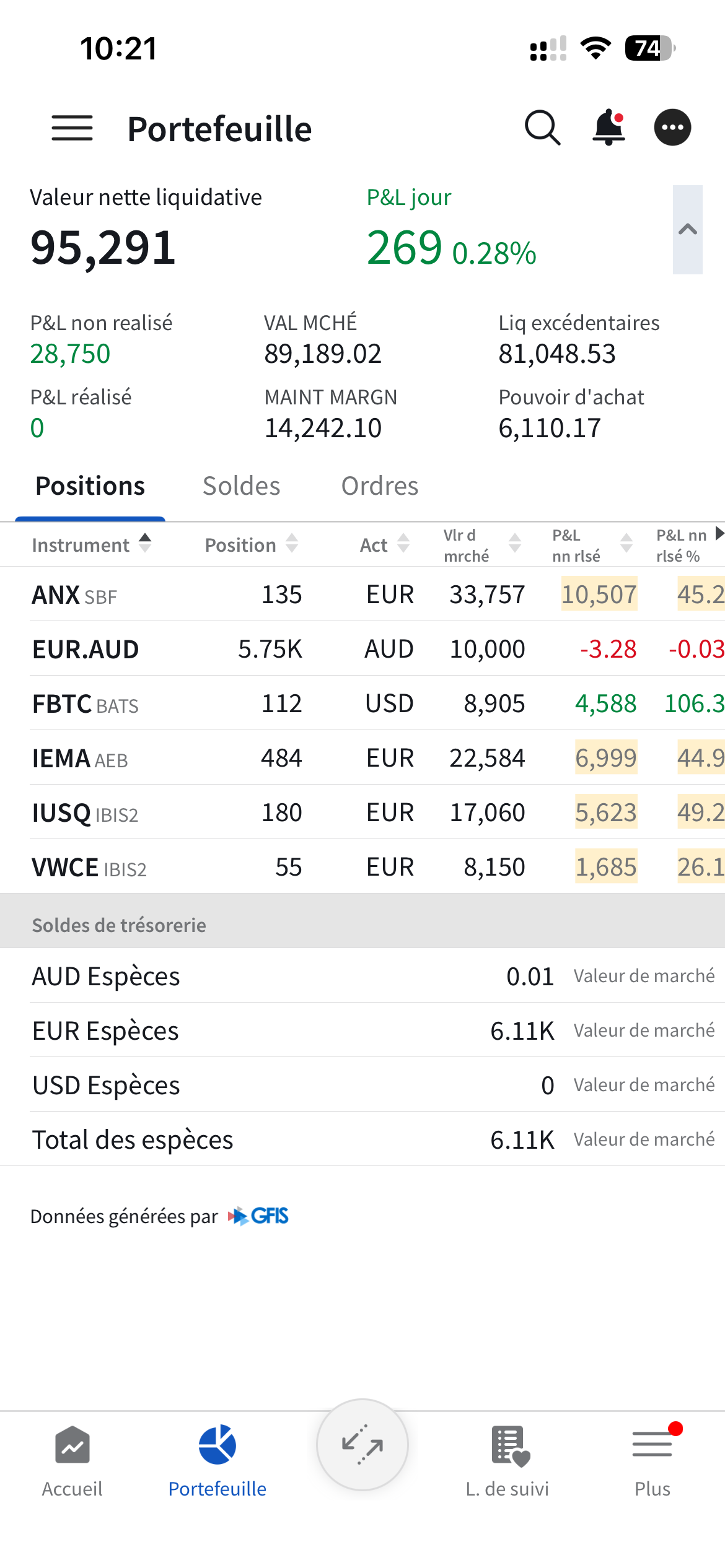Open notifications bell

[609, 128]
